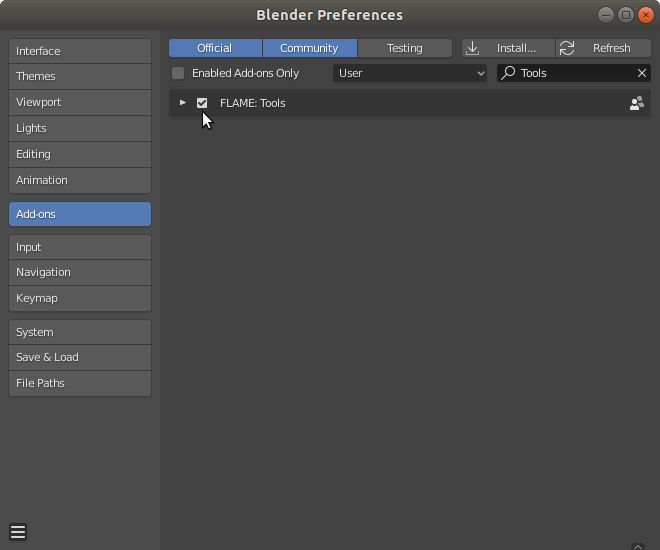Open the Save & Load section

coord(80,357)
